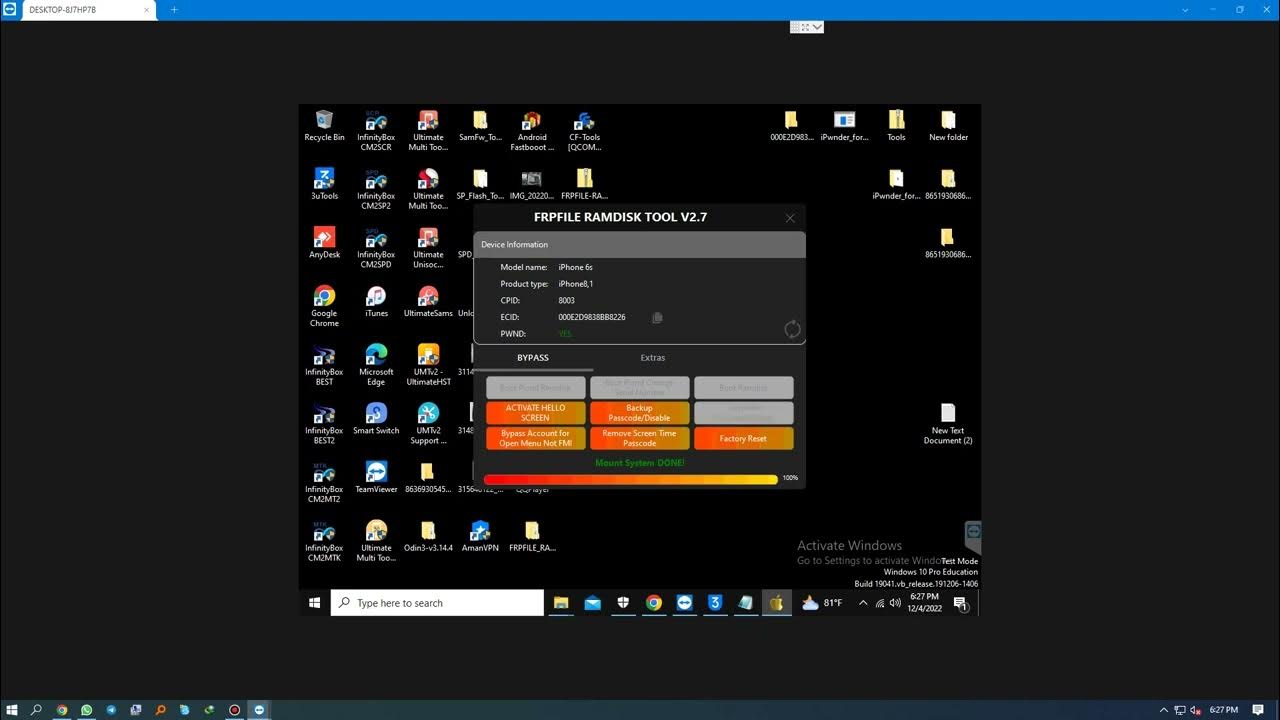Click Remove Screen Time Passcode button
This screenshot has height=720, width=1280.
tap(639, 438)
